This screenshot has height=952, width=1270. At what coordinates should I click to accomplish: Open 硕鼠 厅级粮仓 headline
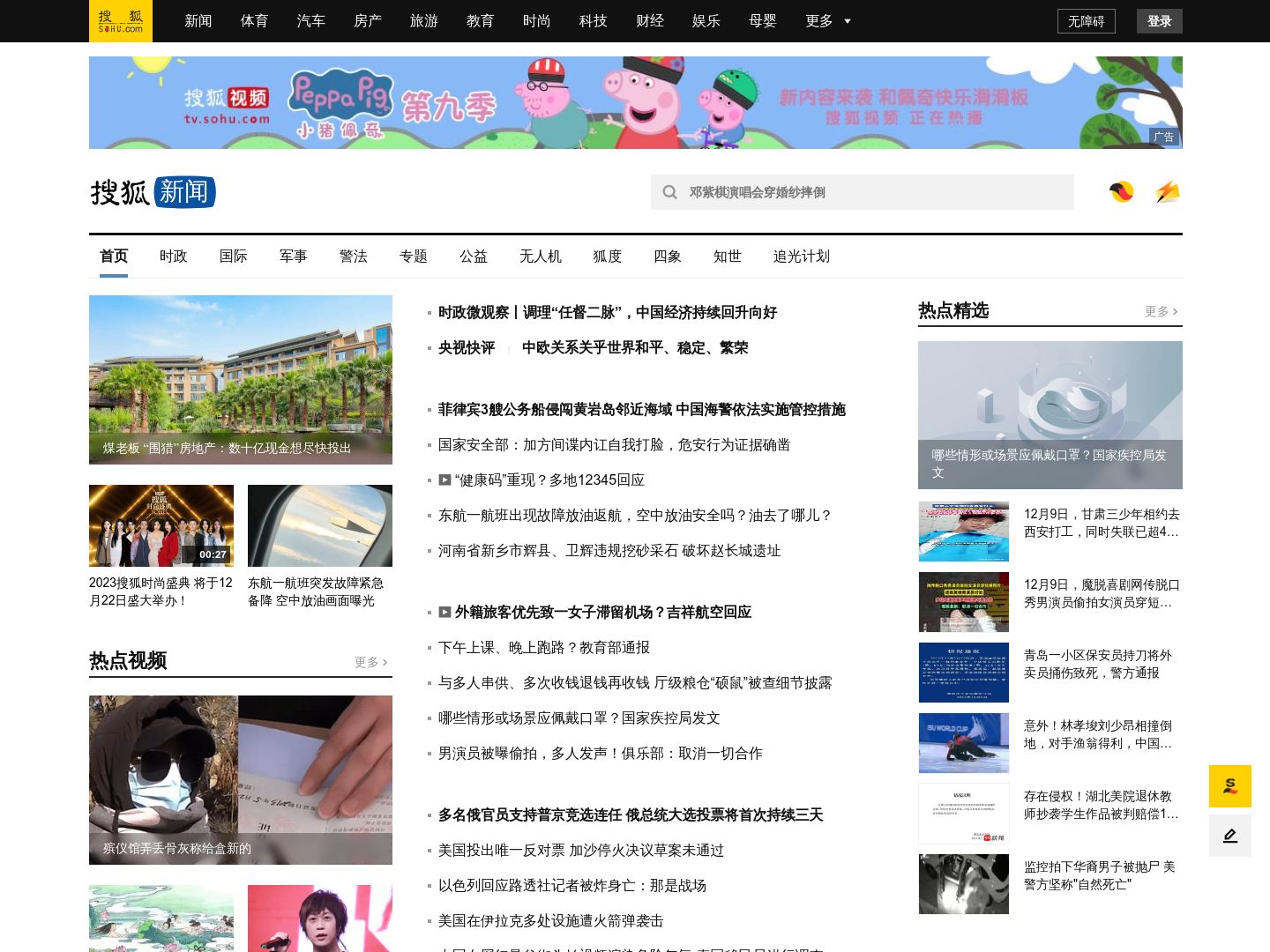coord(635,682)
